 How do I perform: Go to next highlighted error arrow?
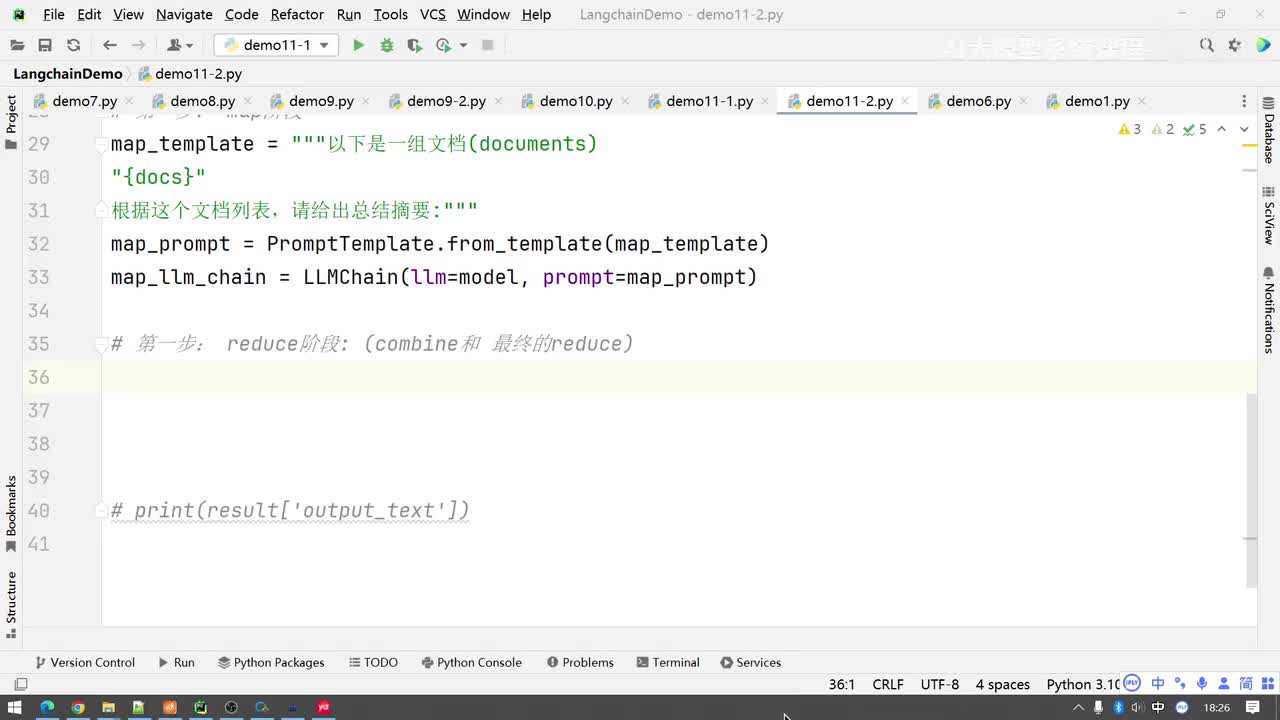pyautogui.click(x=1244, y=129)
